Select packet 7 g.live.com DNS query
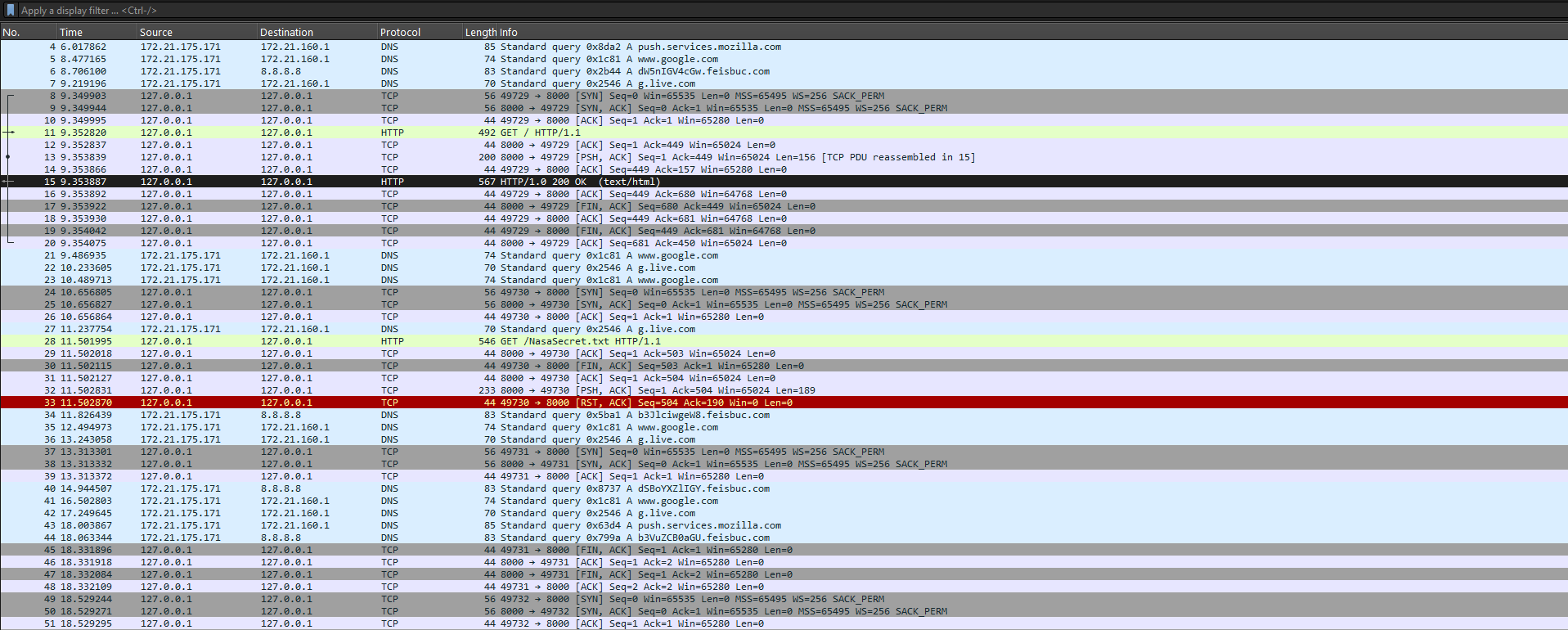1568x630 pixels. coord(784,83)
